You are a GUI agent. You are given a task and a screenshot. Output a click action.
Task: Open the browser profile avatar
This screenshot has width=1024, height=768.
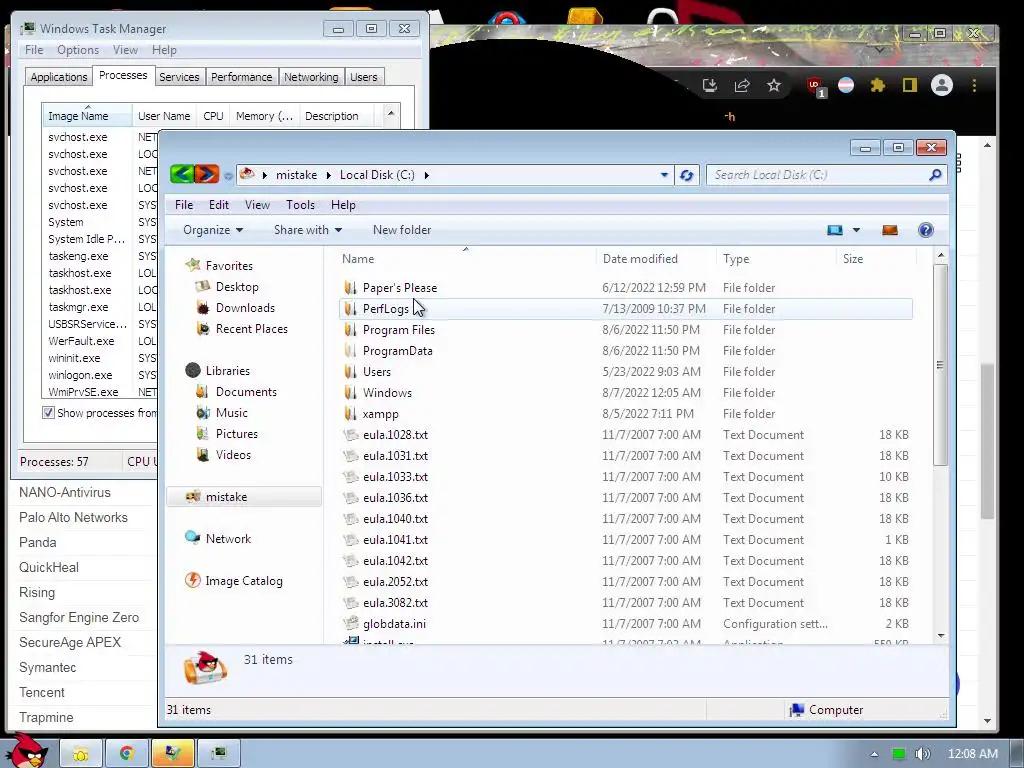point(942,86)
